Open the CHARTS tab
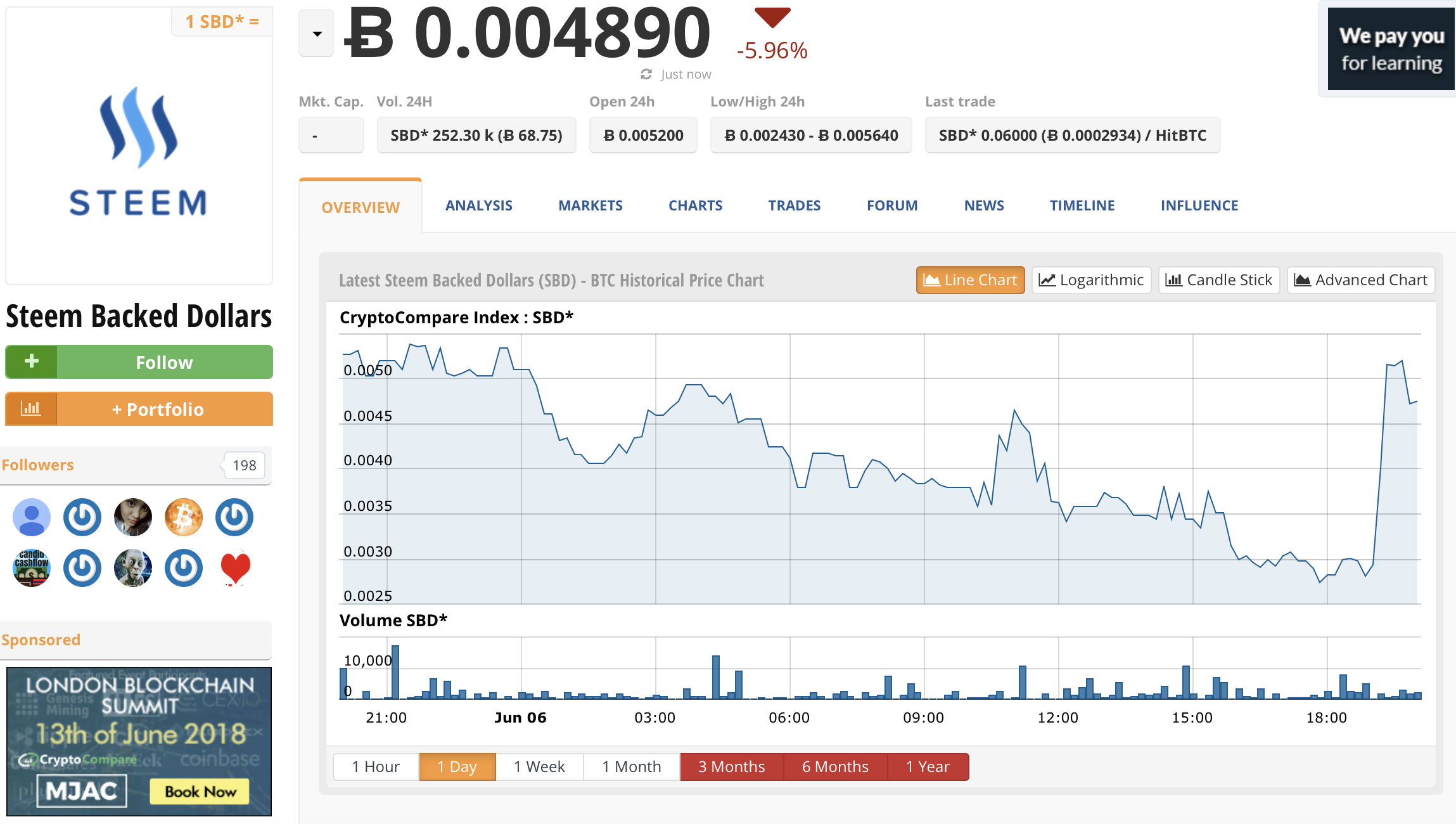1456x824 pixels. pyautogui.click(x=695, y=205)
